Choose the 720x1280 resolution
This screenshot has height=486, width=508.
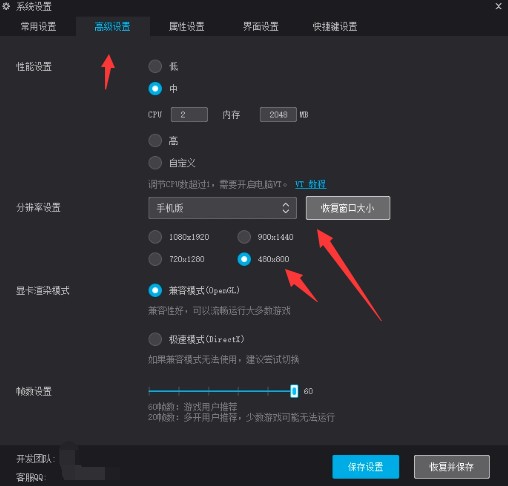tap(155, 259)
